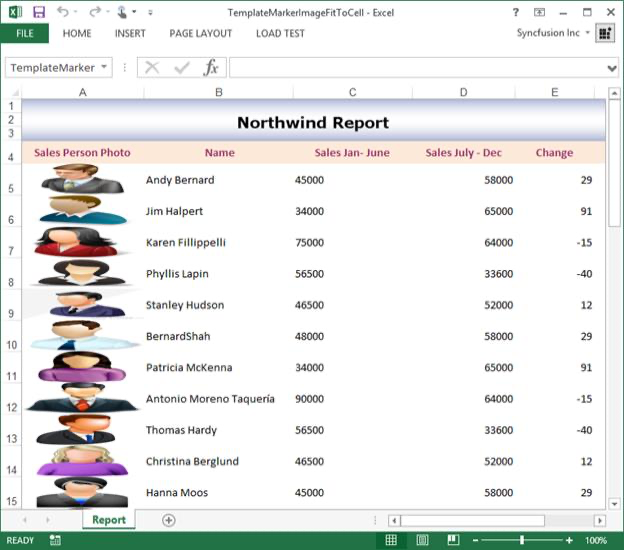Click the 100% zoom level button
The height and width of the screenshot is (550, 624).
(x=596, y=540)
